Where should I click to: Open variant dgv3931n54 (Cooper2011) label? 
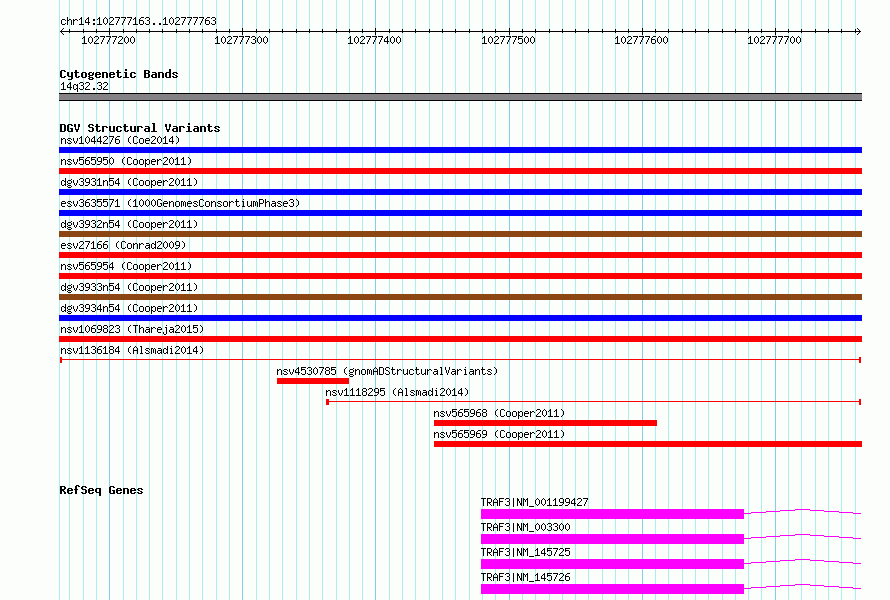coord(129,182)
